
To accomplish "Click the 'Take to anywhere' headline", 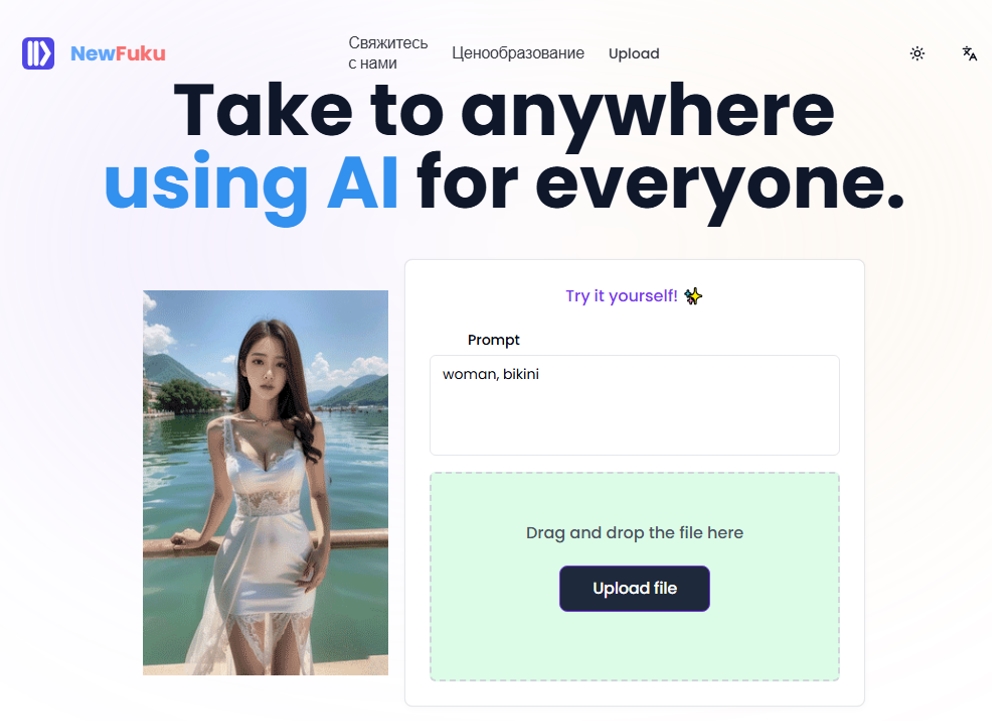I will [x=504, y=113].
